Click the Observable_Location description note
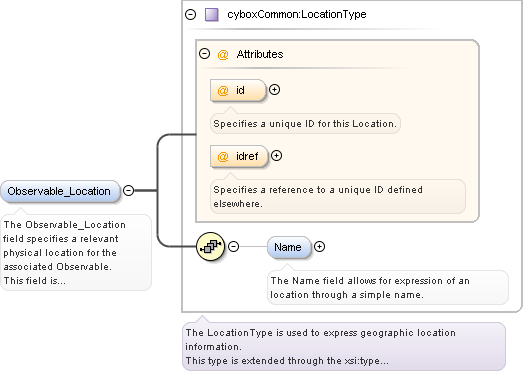This screenshot has height=374, width=524. tap(76, 252)
